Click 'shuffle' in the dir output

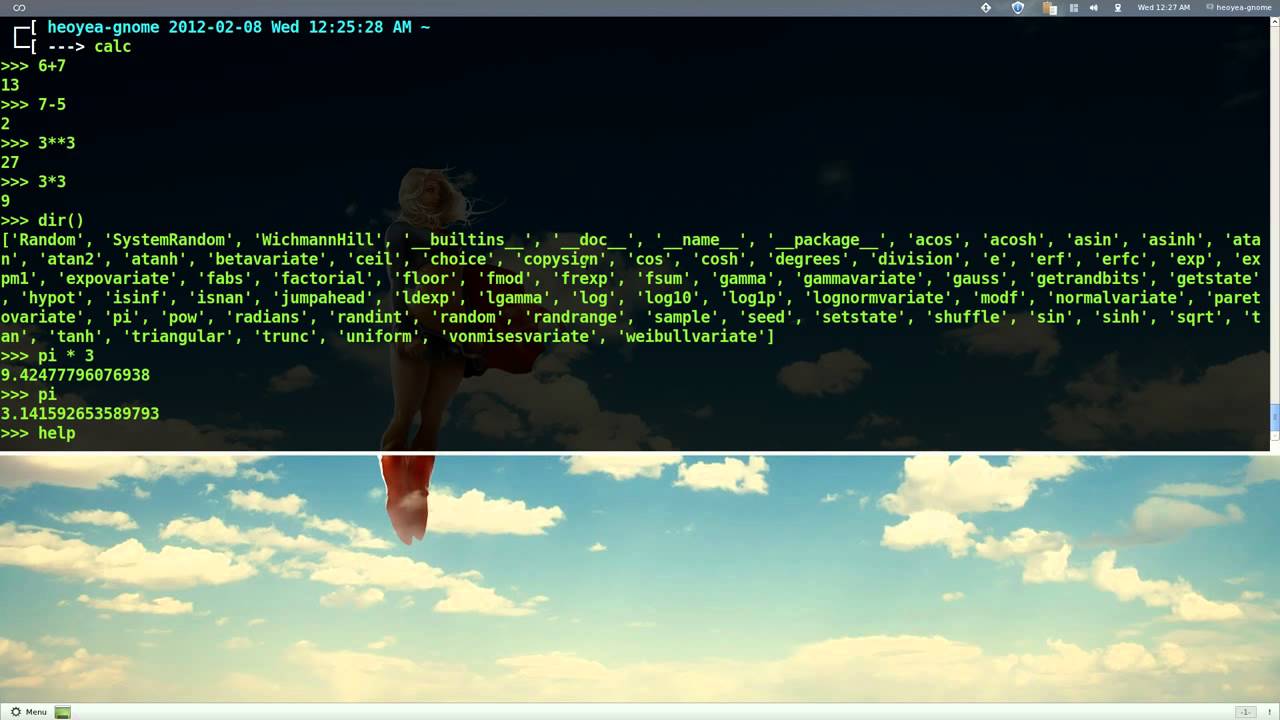[x=968, y=317]
